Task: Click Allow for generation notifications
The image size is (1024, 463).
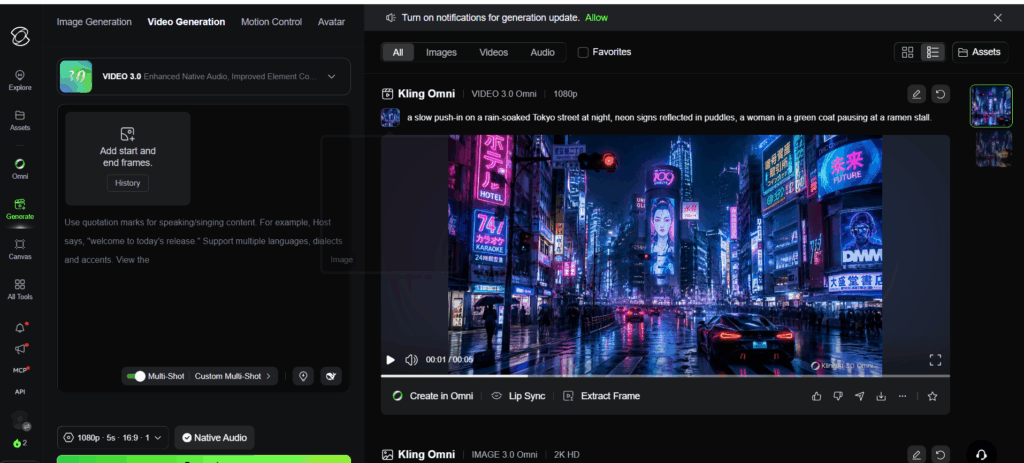Action: tap(596, 18)
